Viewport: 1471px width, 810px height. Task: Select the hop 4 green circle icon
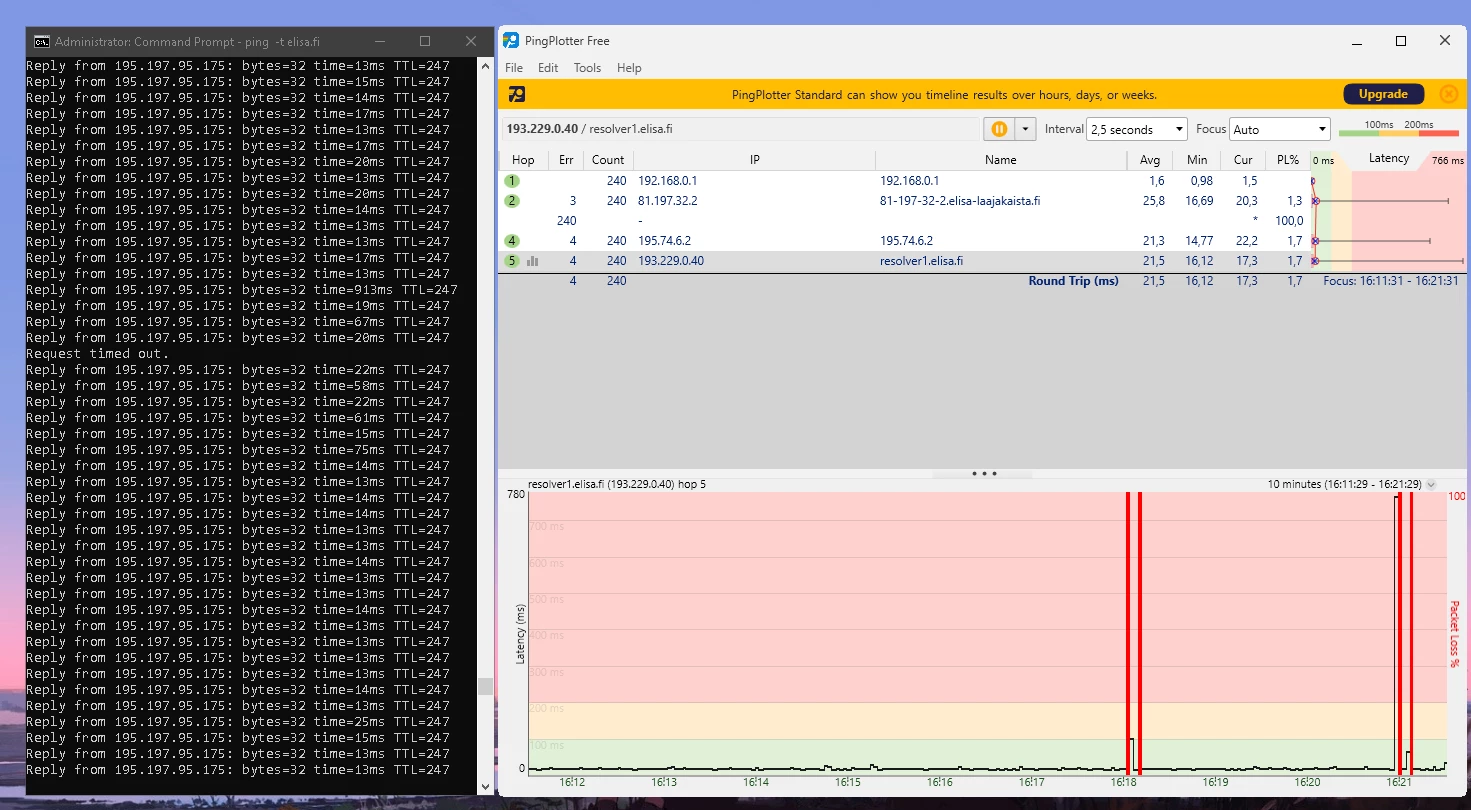click(512, 241)
